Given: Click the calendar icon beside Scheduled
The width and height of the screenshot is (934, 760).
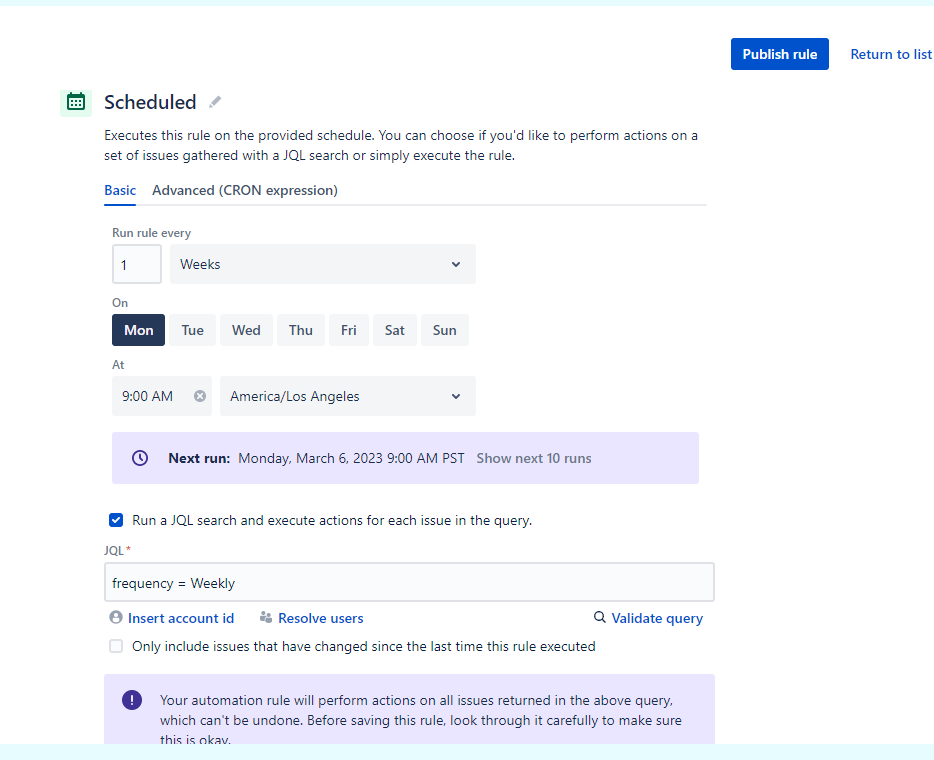Looking at the screenshot, I should [76, 102].
